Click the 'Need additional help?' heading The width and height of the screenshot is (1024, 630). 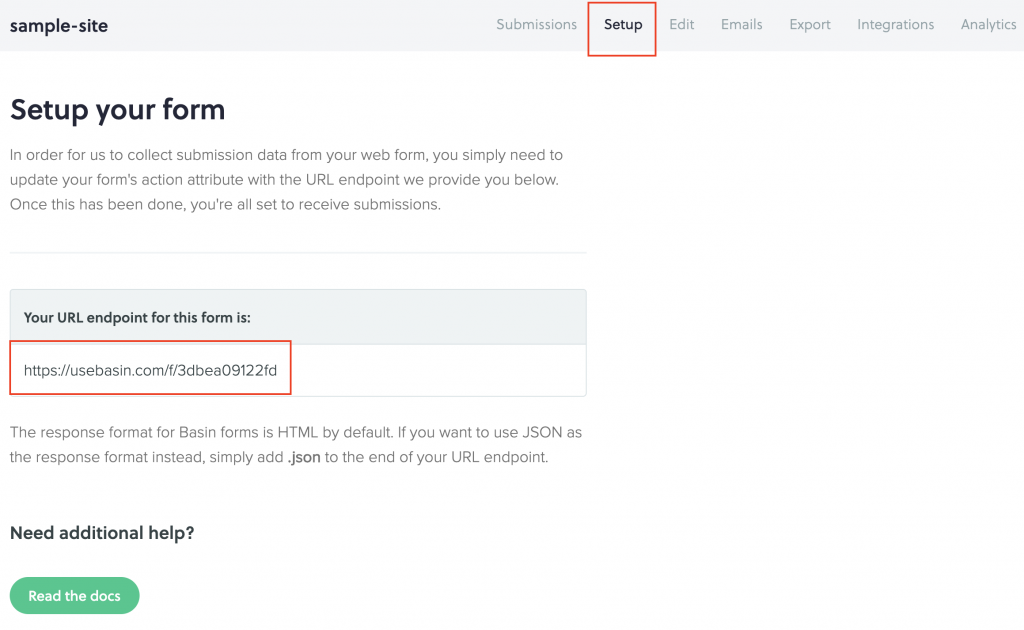point(102,533)
